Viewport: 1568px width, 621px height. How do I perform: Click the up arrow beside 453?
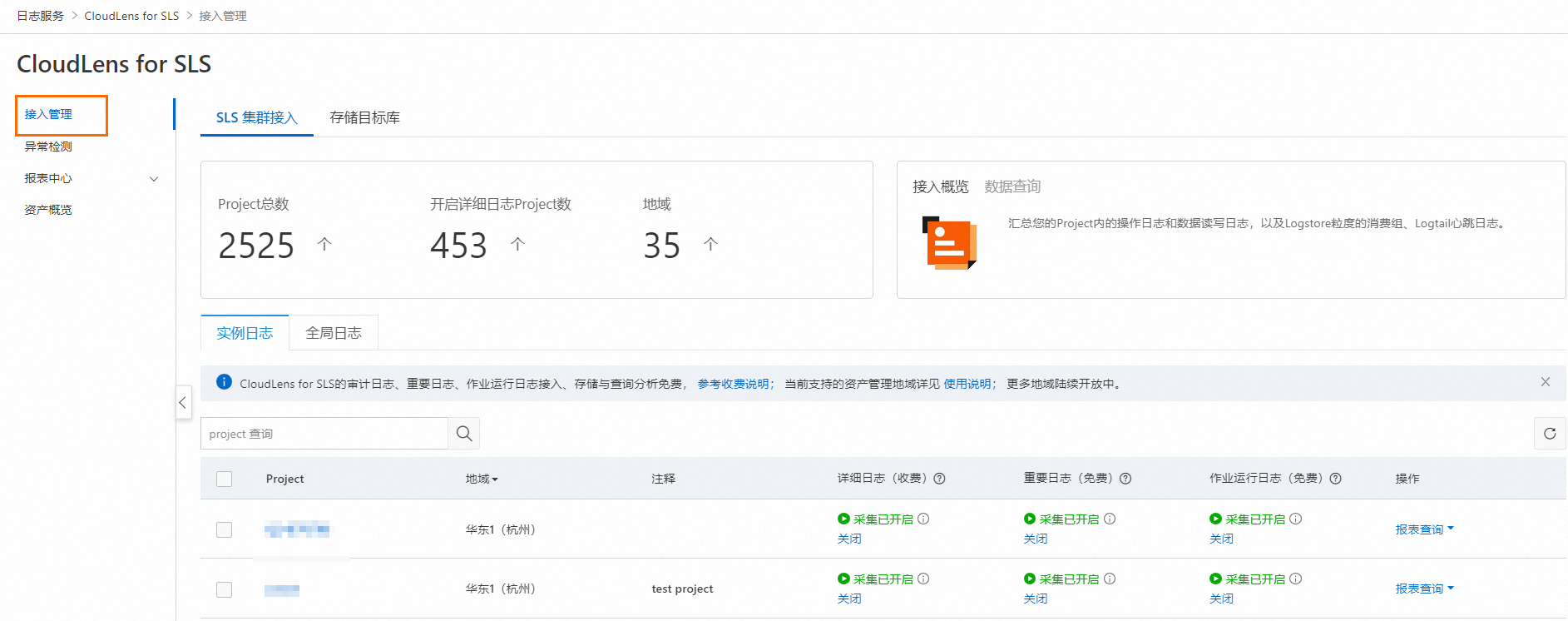tap(517, 244)
